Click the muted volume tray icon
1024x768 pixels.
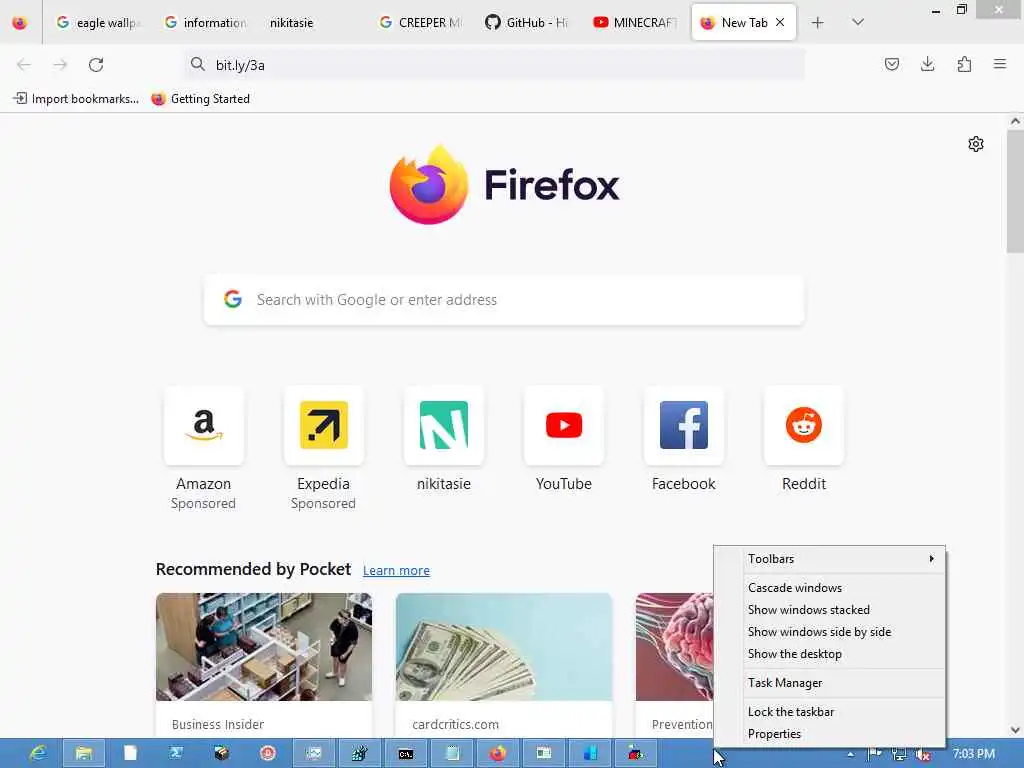coord(923,754)
